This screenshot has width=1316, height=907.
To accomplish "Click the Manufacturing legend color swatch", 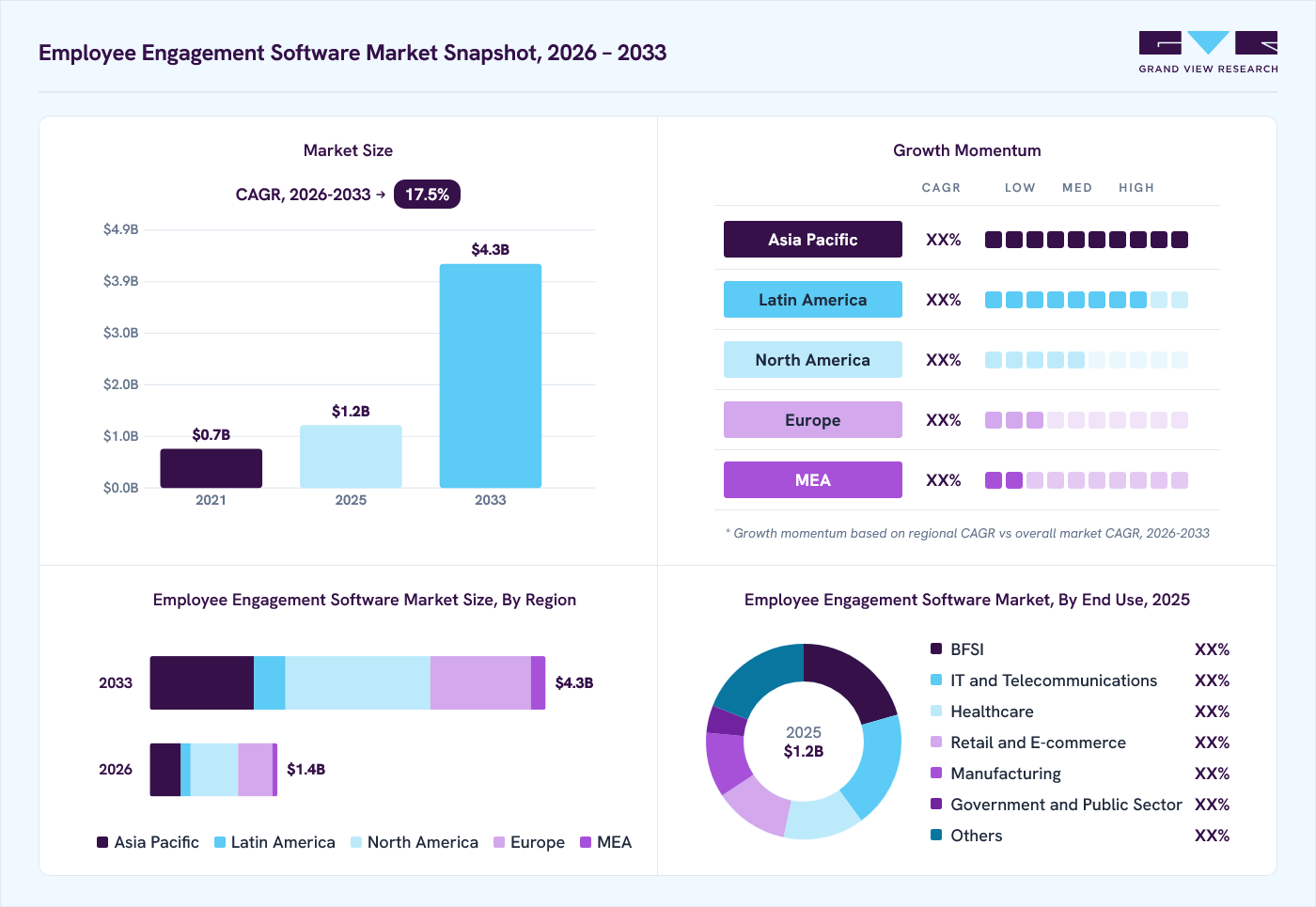I will click(936, 773).
